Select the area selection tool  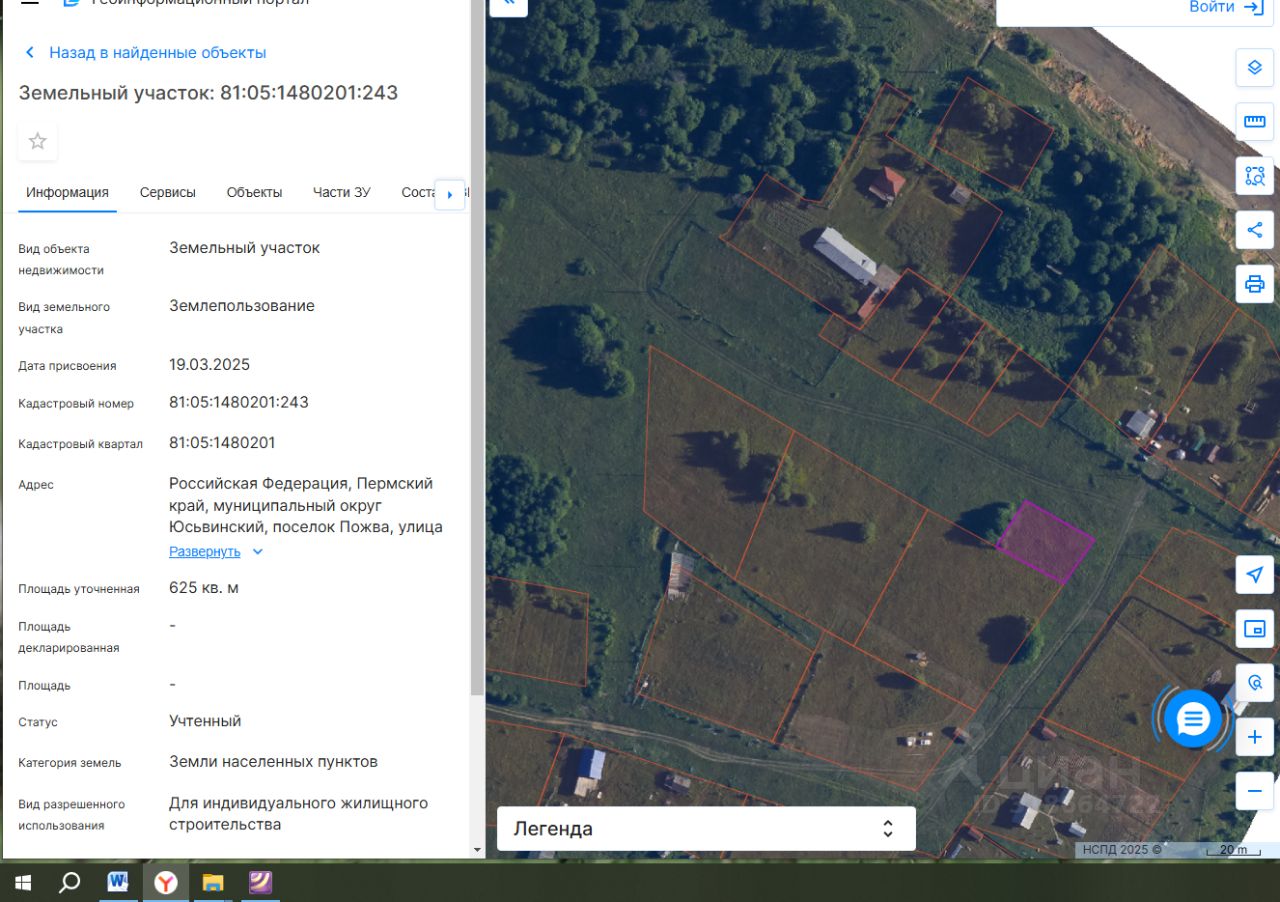(x=1254, y=176)
